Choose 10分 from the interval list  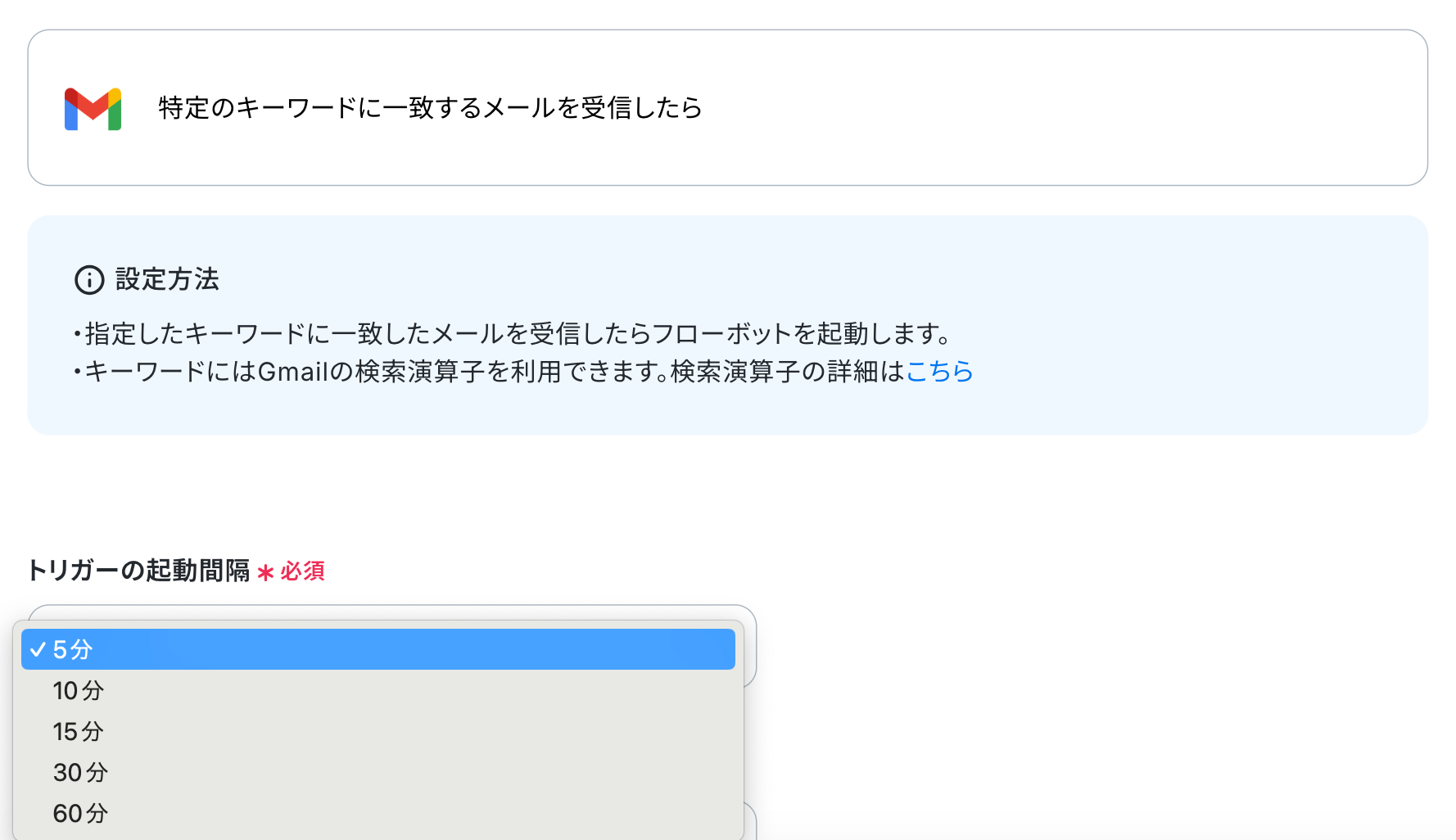coord(378,690)
